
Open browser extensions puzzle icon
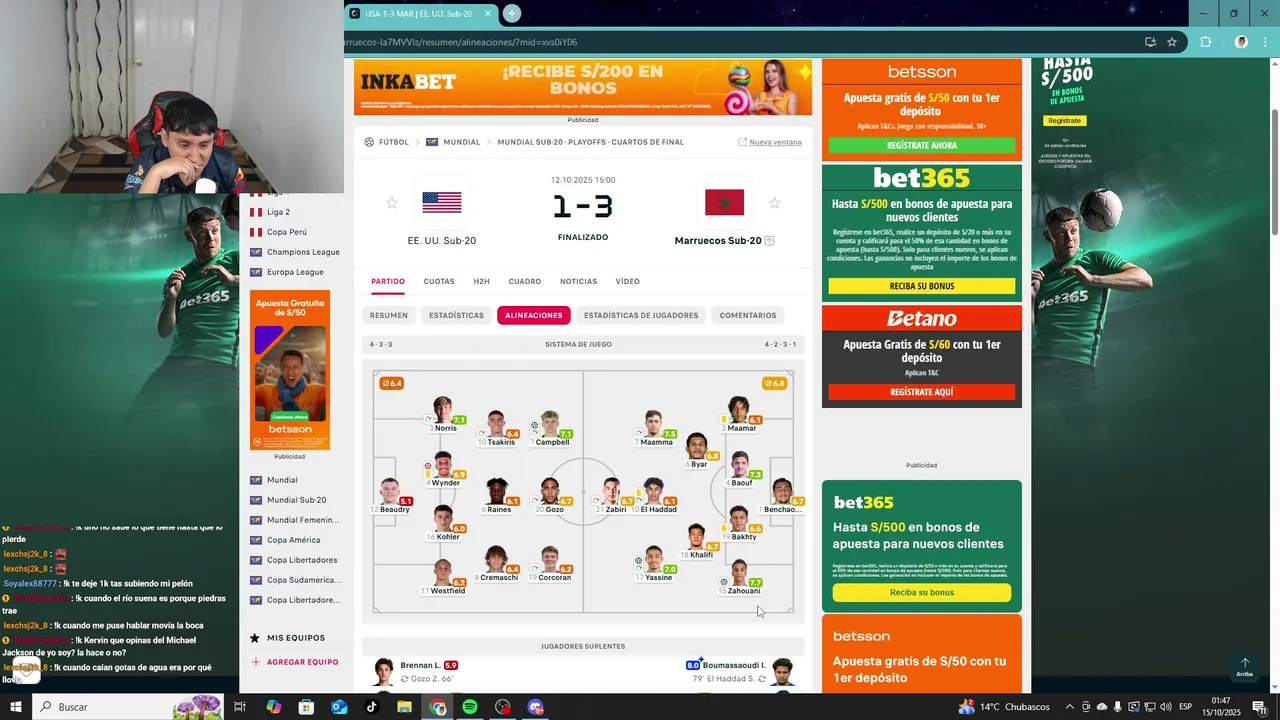click(x=1205, y=42)
